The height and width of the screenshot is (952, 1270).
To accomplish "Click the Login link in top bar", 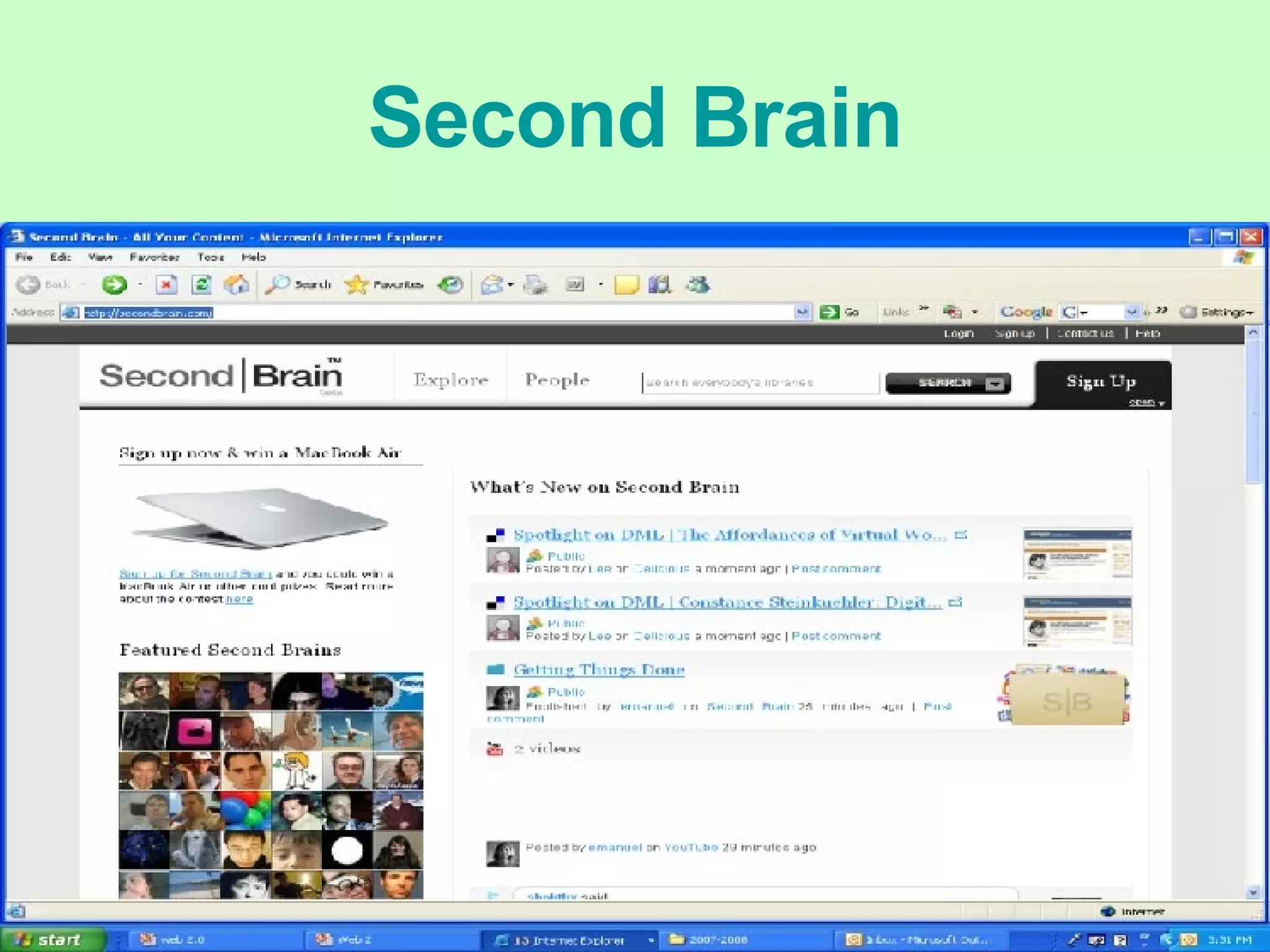I will coord(959,333).
